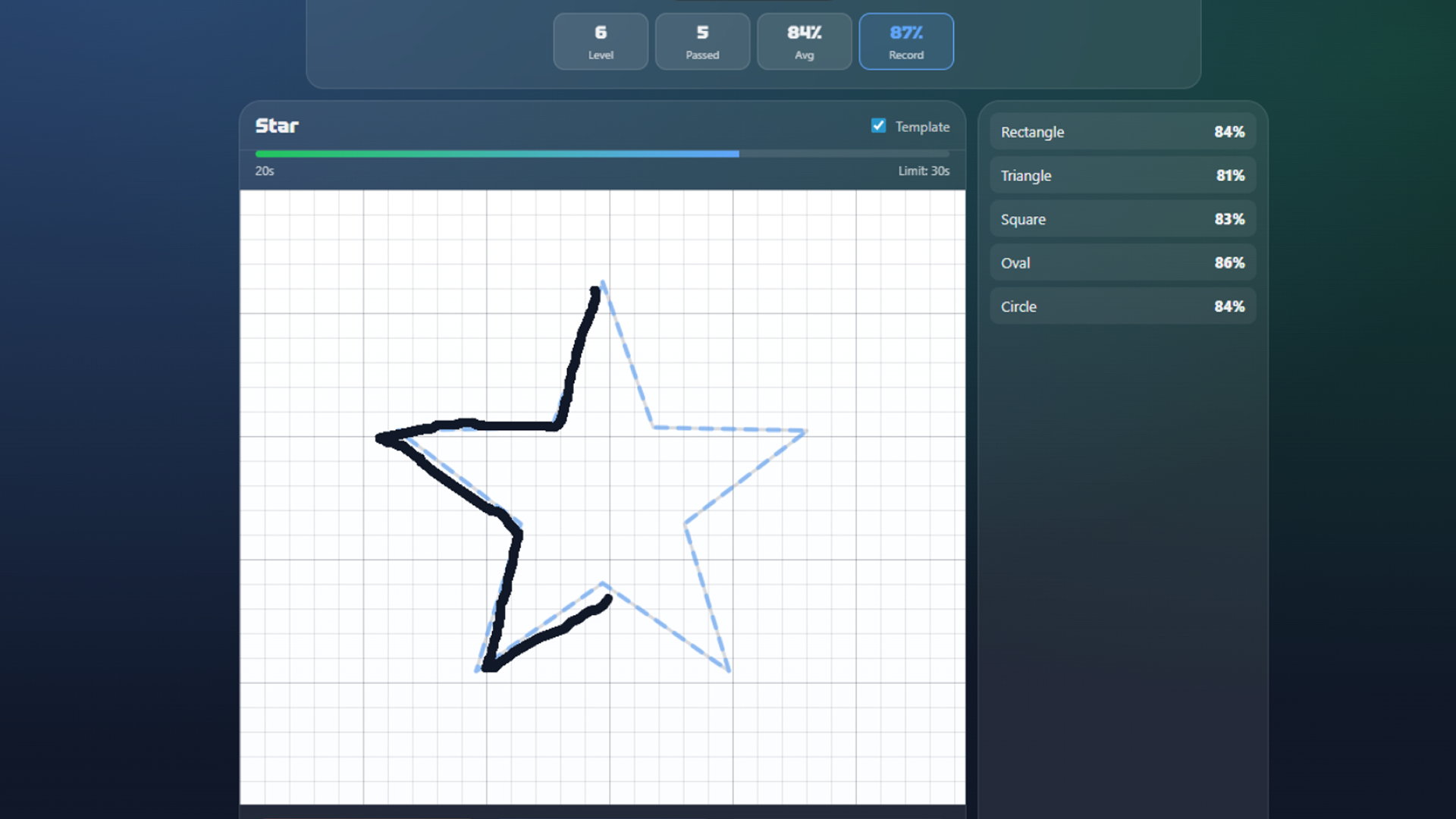Open the Avg score panel
This screenshot has height=819, width=1456.
click(804, 41)
